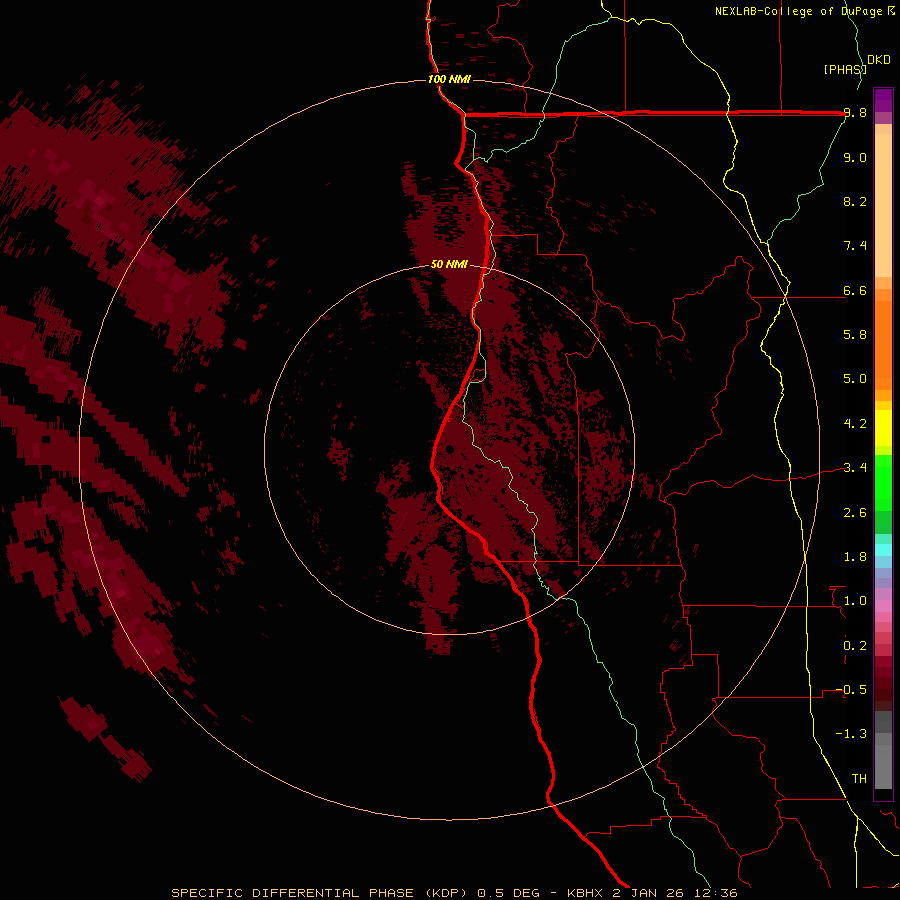
Task: Pick the purple top swatch of color bar
Action: pos(883,100)
